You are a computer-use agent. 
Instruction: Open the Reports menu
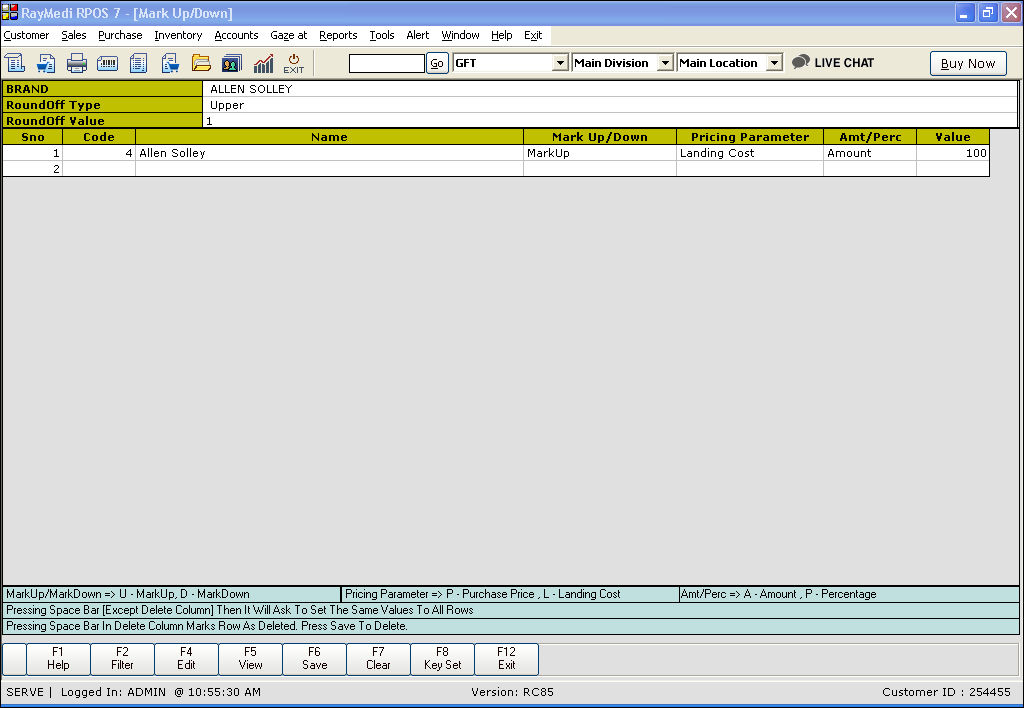[x=338, y=35]
